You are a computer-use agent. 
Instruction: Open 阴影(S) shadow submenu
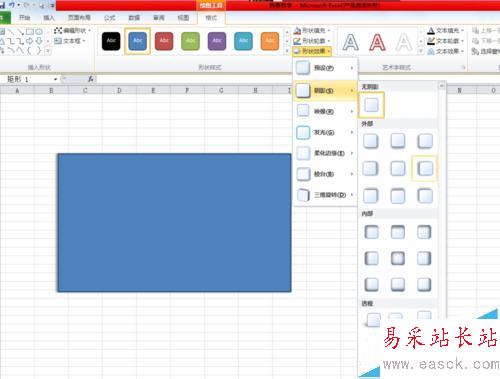(x=325, y=91)
